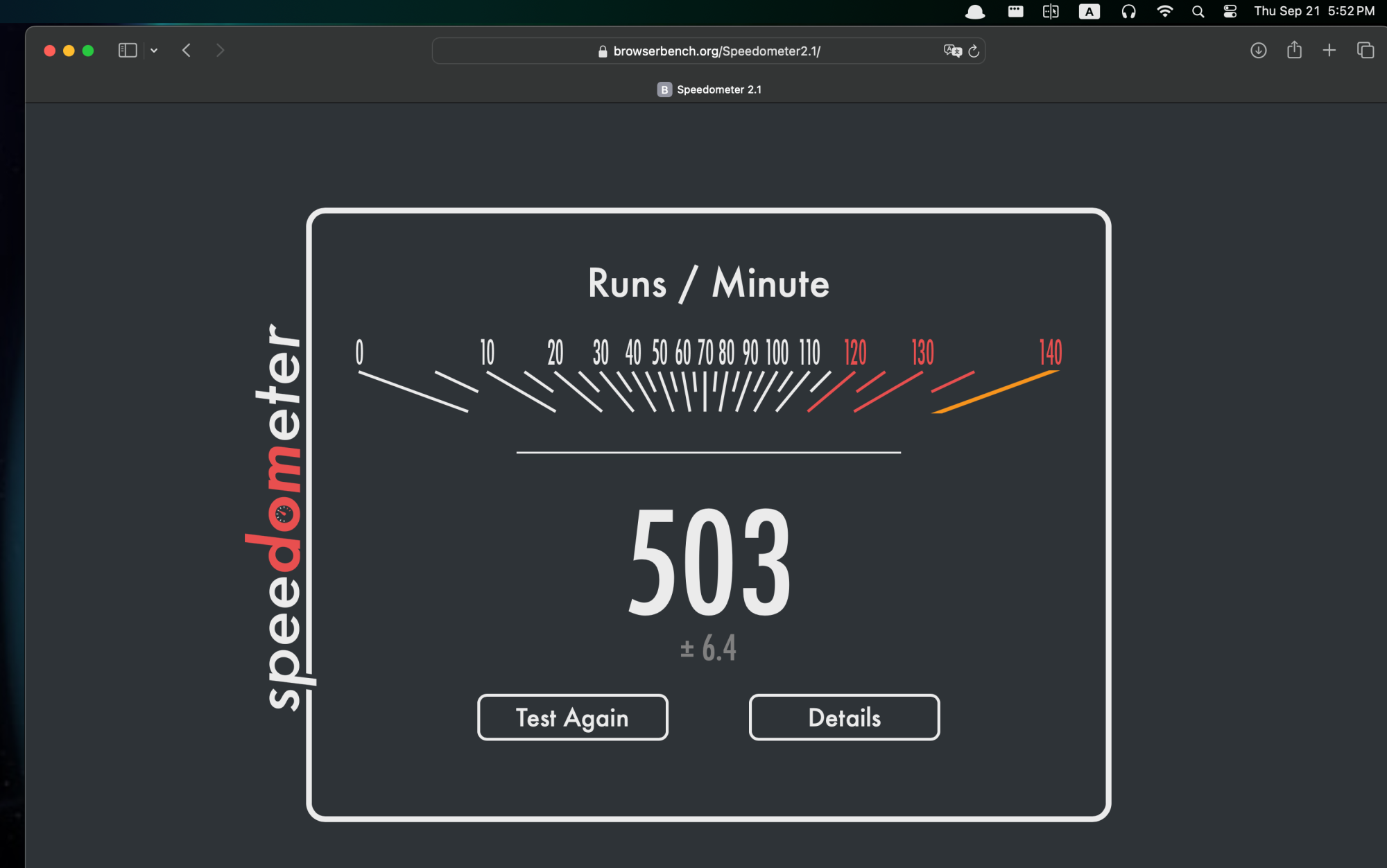The width and height of the screenshot is (1387, 868).
Task: Click the mirrored windows menu bar icon
Action: point(1051,11)
